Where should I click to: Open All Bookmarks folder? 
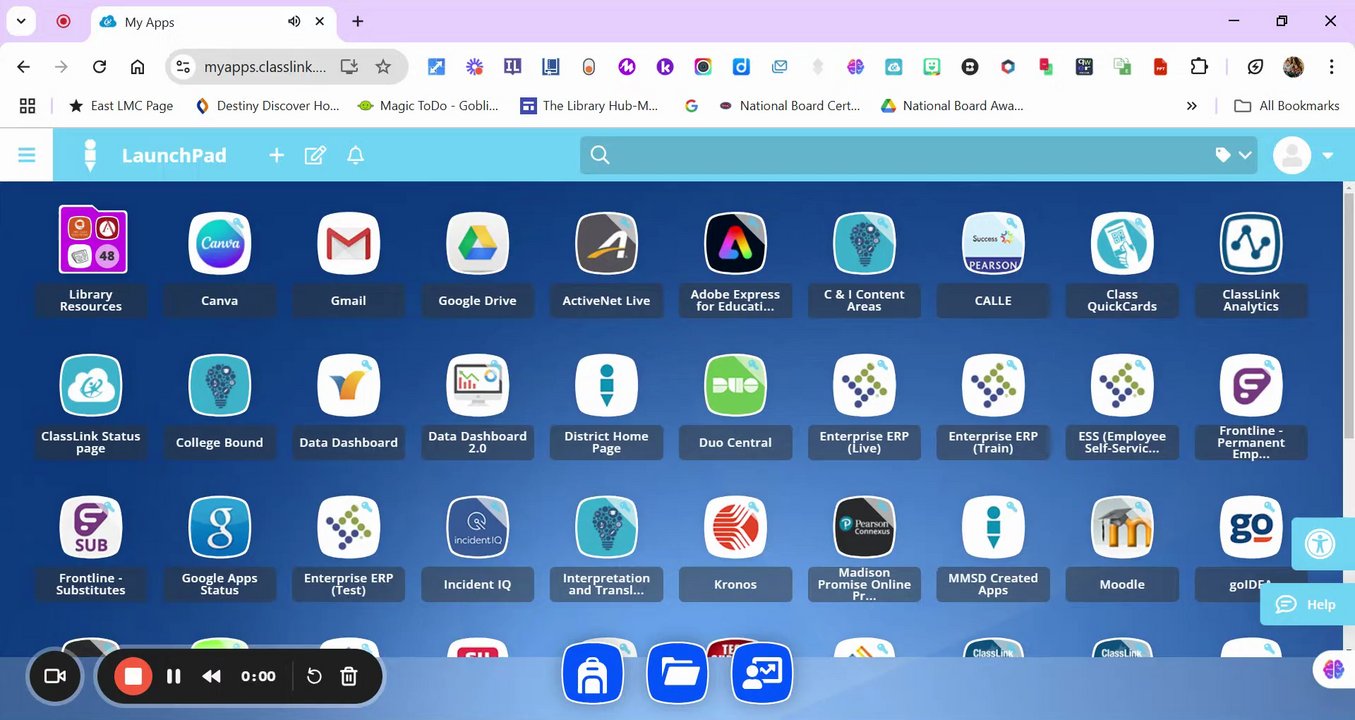1286,105
